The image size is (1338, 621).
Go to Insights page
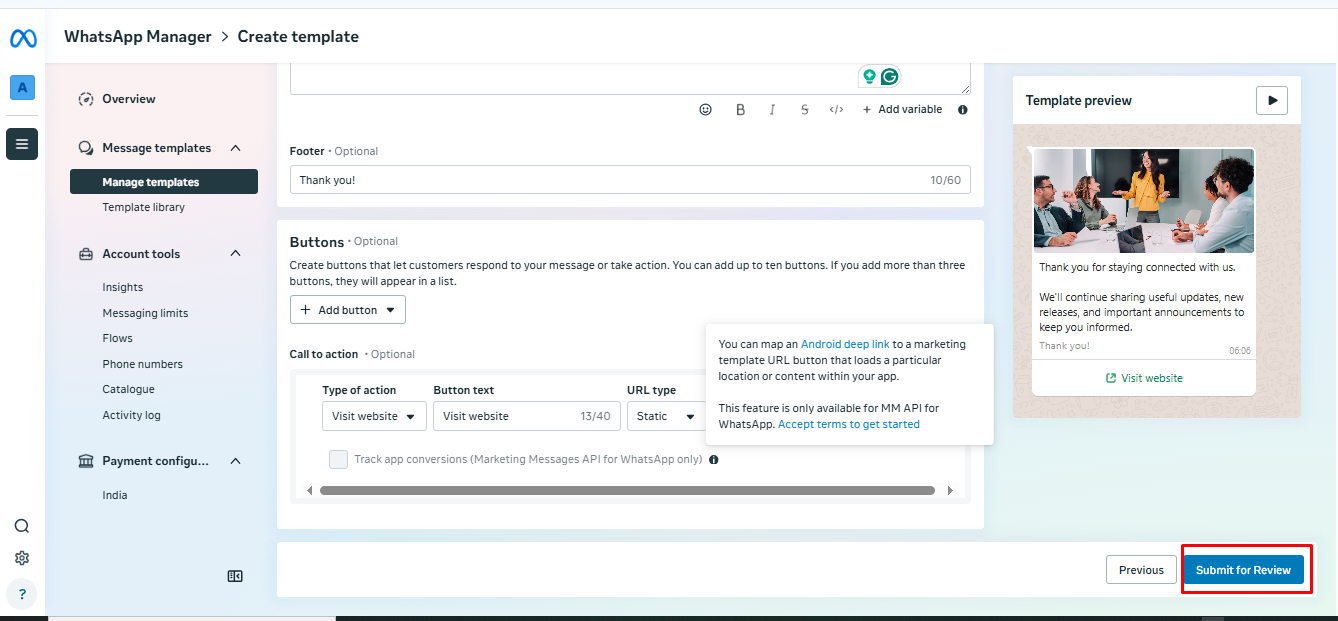pyautogui.click(x=123, y=287)
